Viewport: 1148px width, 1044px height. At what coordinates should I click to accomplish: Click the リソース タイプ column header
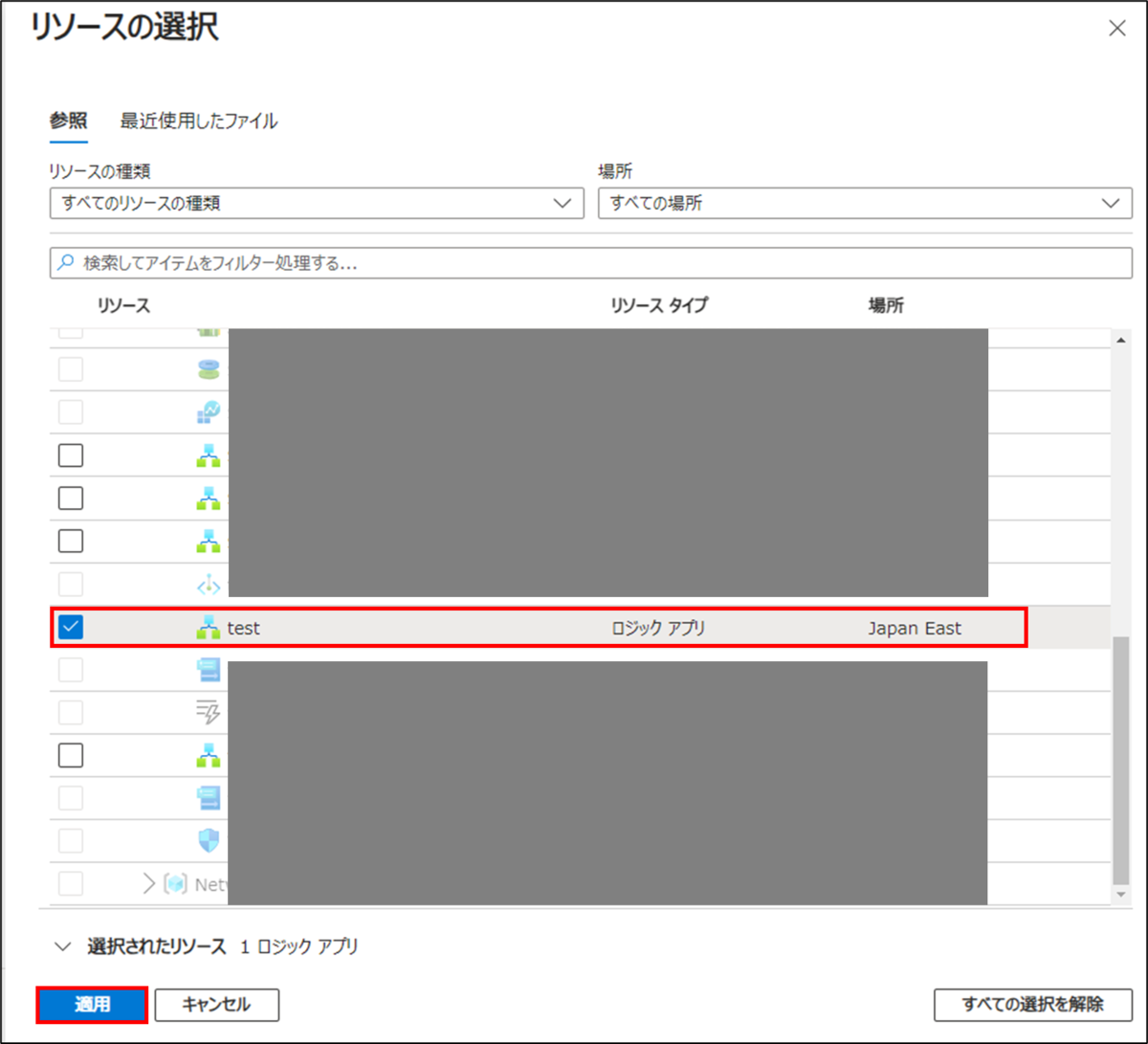(659, 305)
